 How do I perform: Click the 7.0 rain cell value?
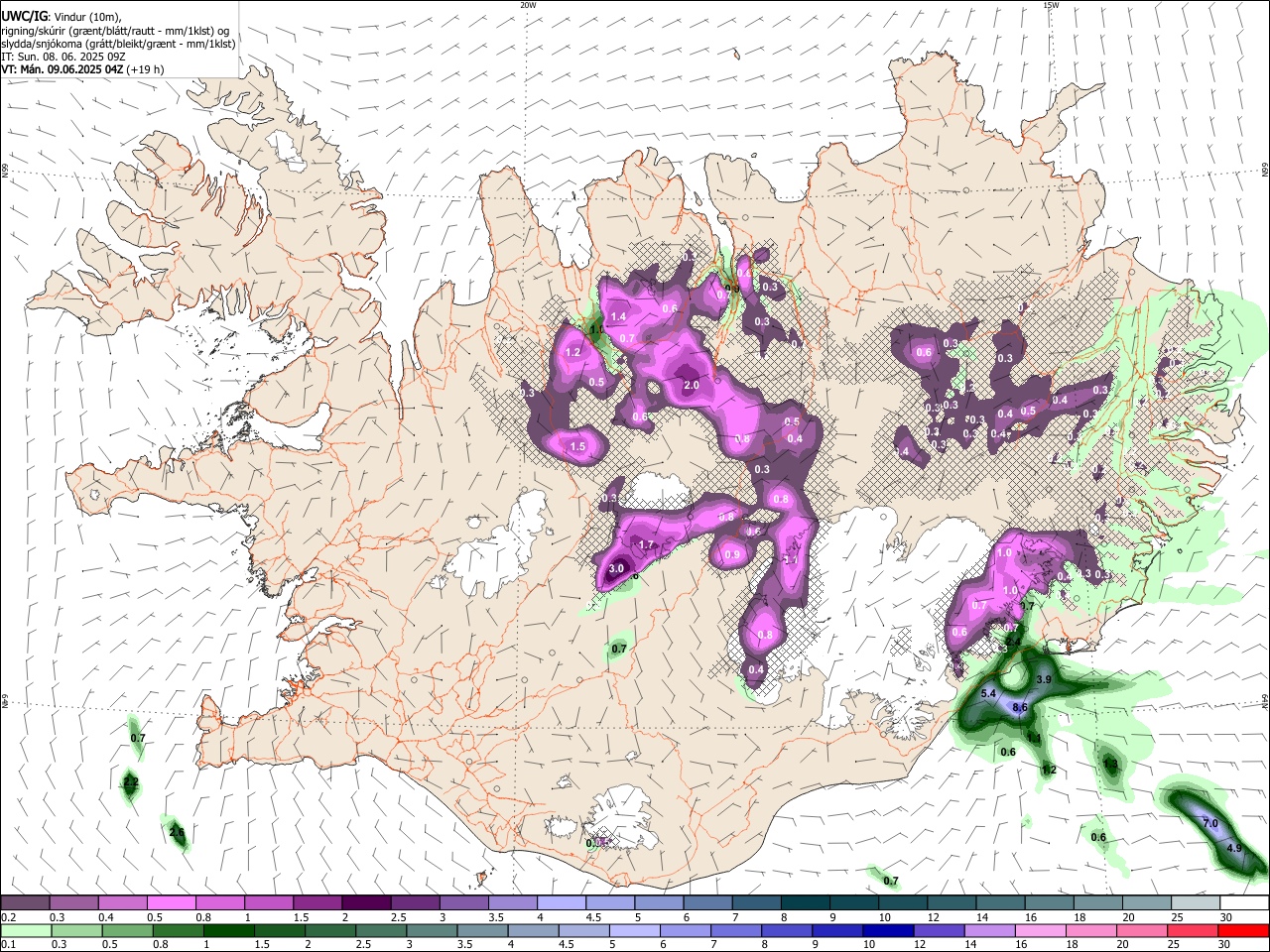pos(1210,824)
